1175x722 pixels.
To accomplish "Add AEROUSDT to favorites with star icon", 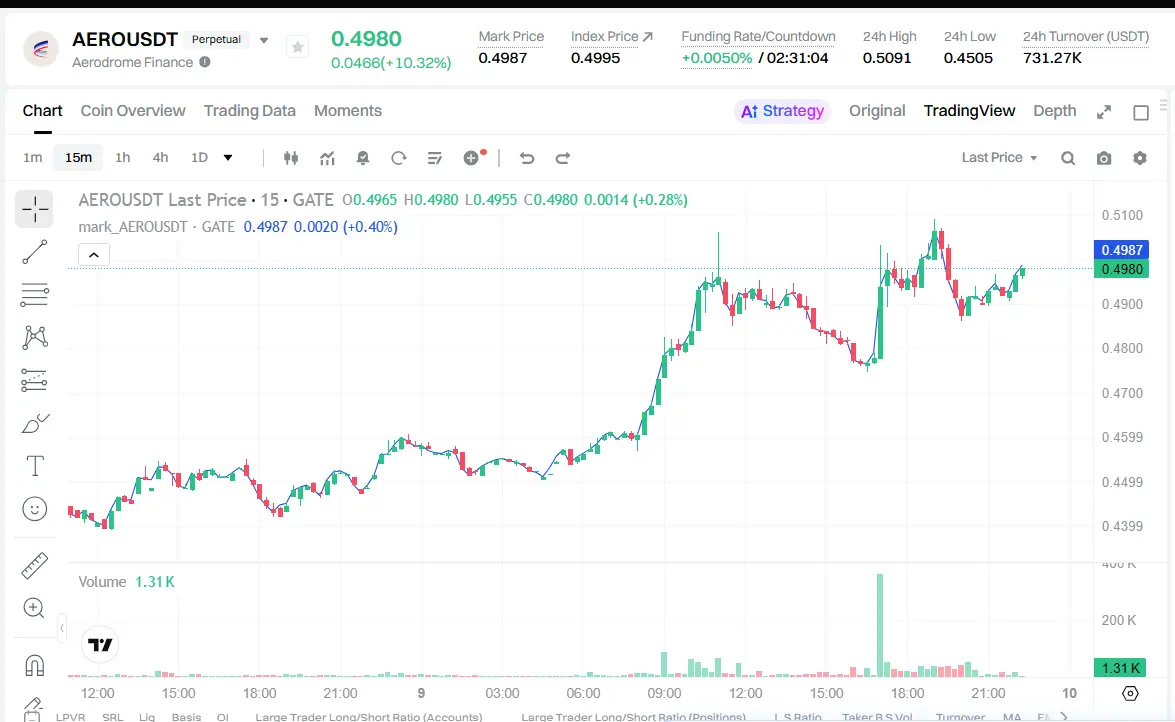I will pos(297,47).
